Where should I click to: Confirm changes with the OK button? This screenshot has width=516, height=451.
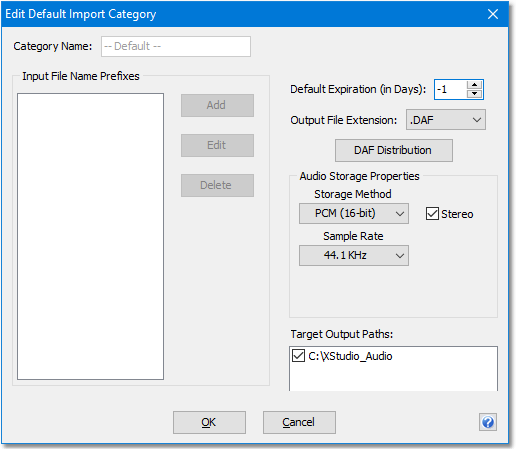pyautogui.click(x=209, y=422)
